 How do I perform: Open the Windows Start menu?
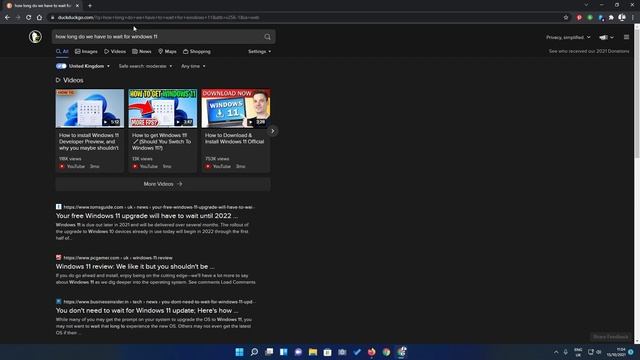point(240,352)
